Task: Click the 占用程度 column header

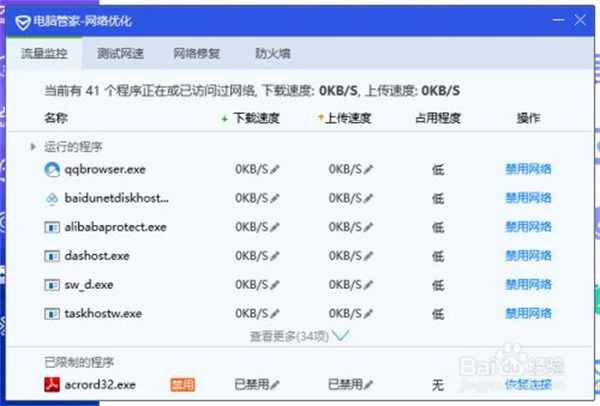Action: click(438, 118)
